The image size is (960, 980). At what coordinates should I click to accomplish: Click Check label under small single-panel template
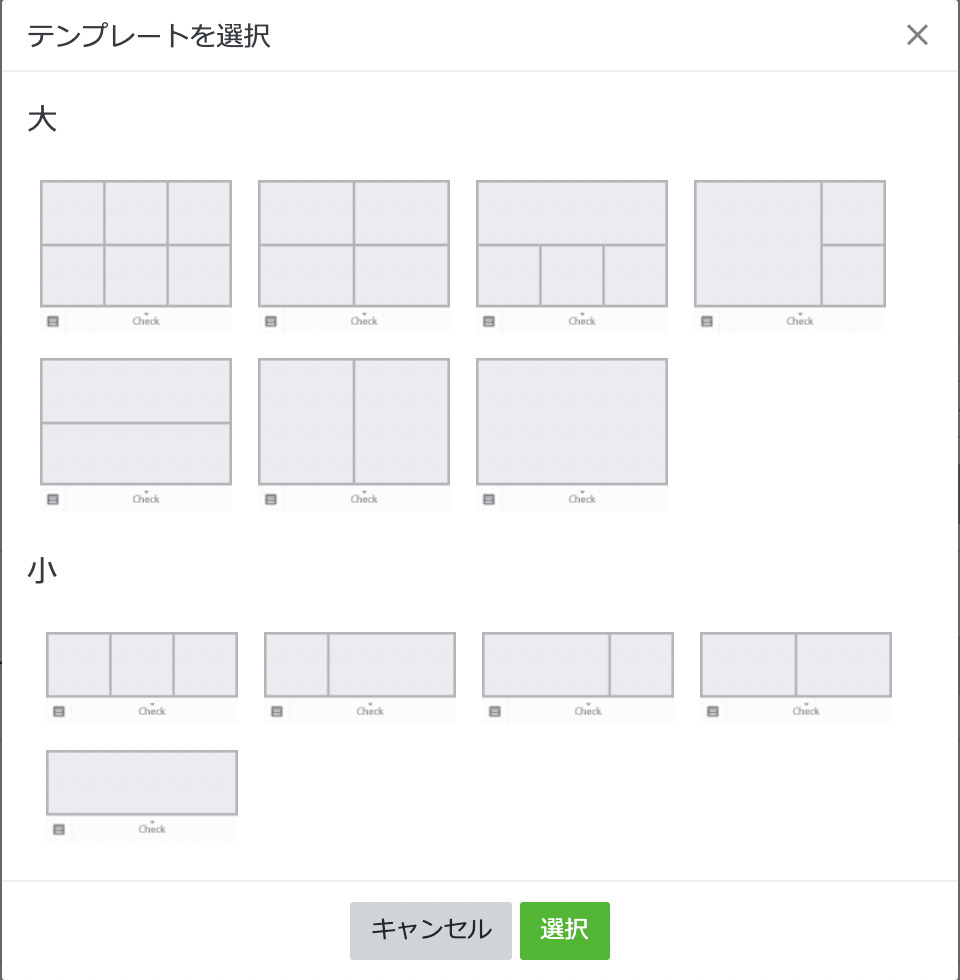tap(152, 829)
